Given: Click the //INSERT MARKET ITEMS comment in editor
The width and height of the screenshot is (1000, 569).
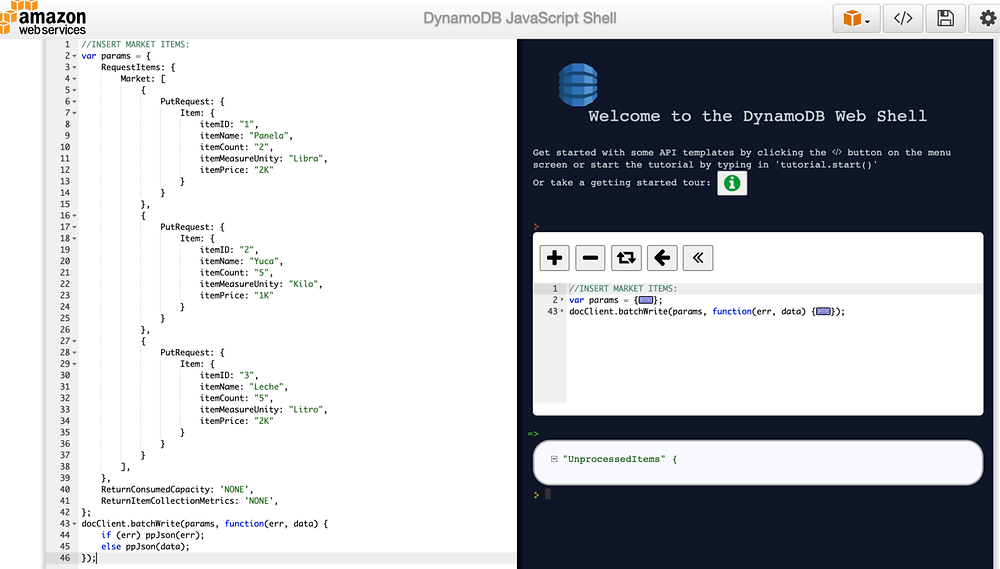Looking at the screenshot, I should click(135, 45).
